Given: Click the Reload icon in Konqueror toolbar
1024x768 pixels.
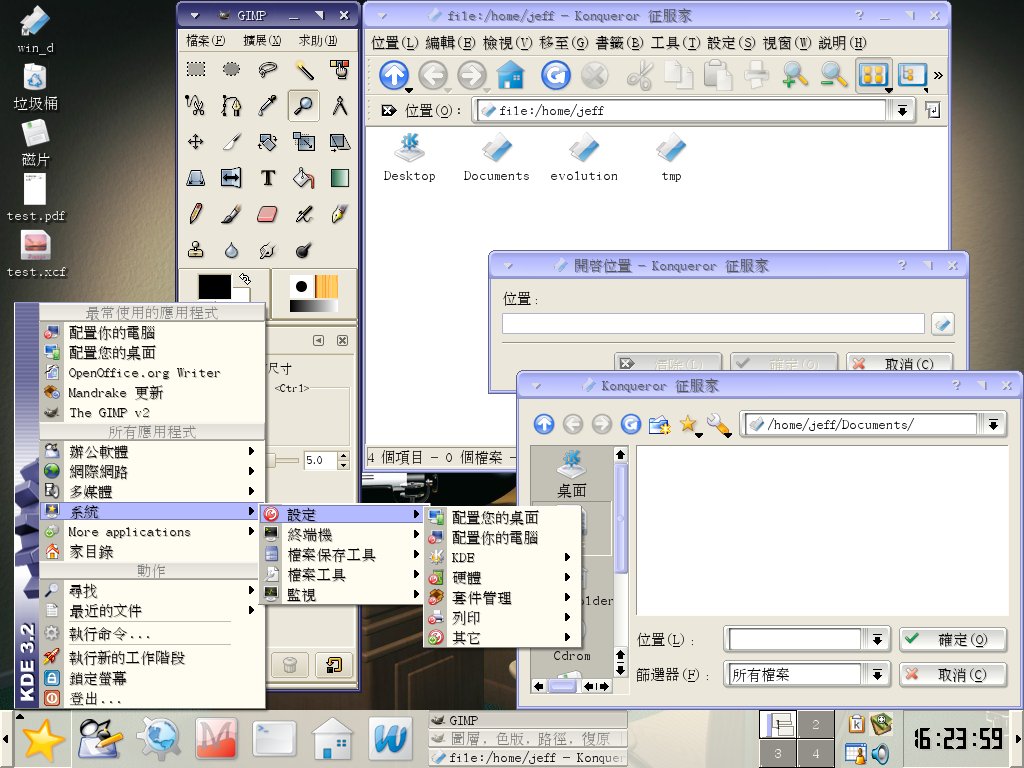Looking at the screenshot, I should click(x=556, y=75).
